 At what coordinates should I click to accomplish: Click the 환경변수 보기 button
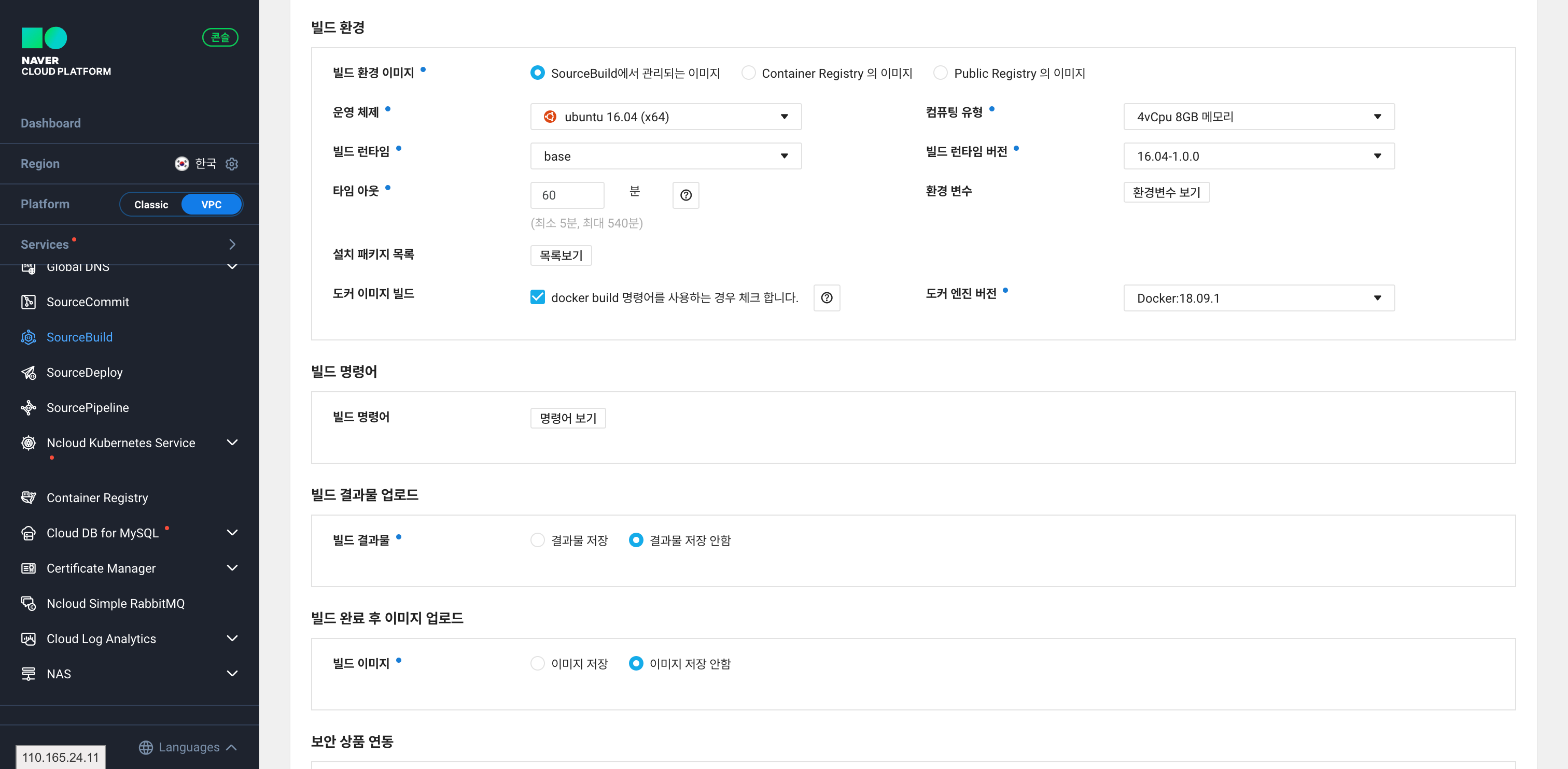click(x=1166, y=192)
